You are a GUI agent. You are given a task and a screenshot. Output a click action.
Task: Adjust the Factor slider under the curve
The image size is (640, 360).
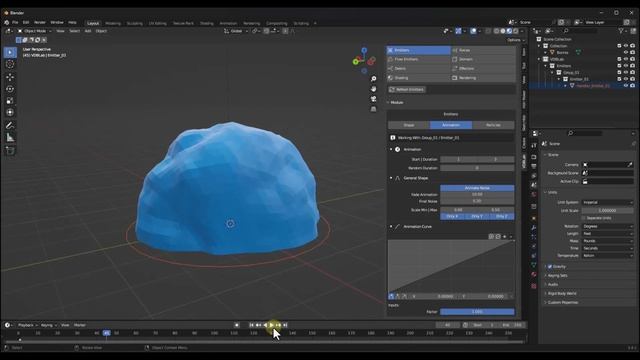click(x=477, y=312)
